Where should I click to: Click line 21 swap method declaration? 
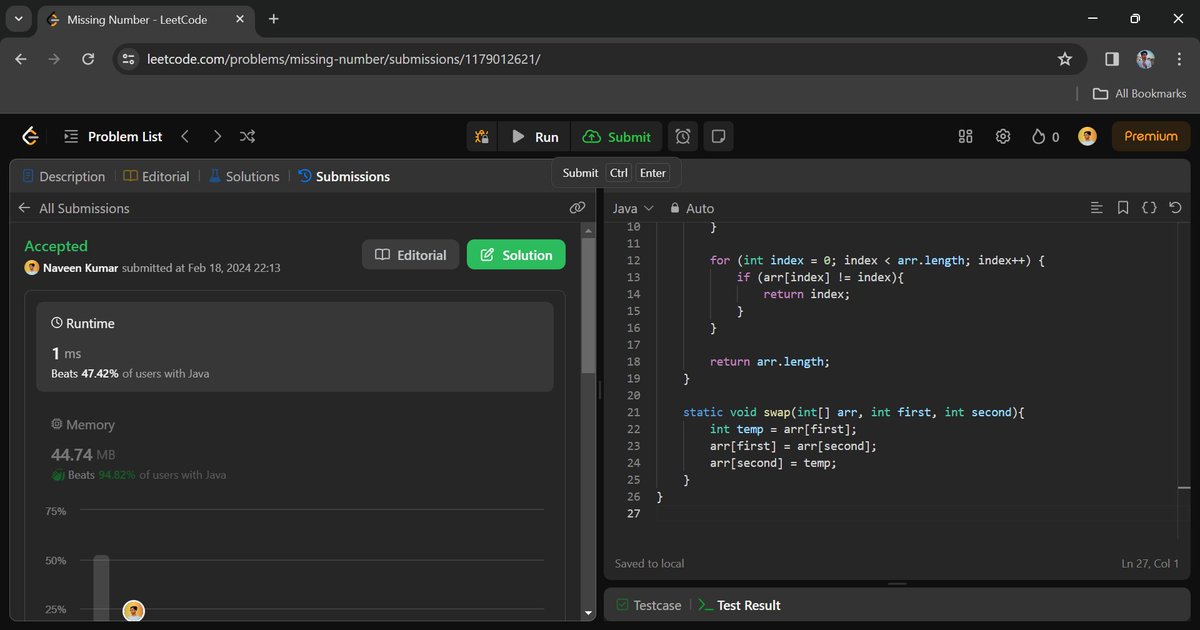[854, 412]
